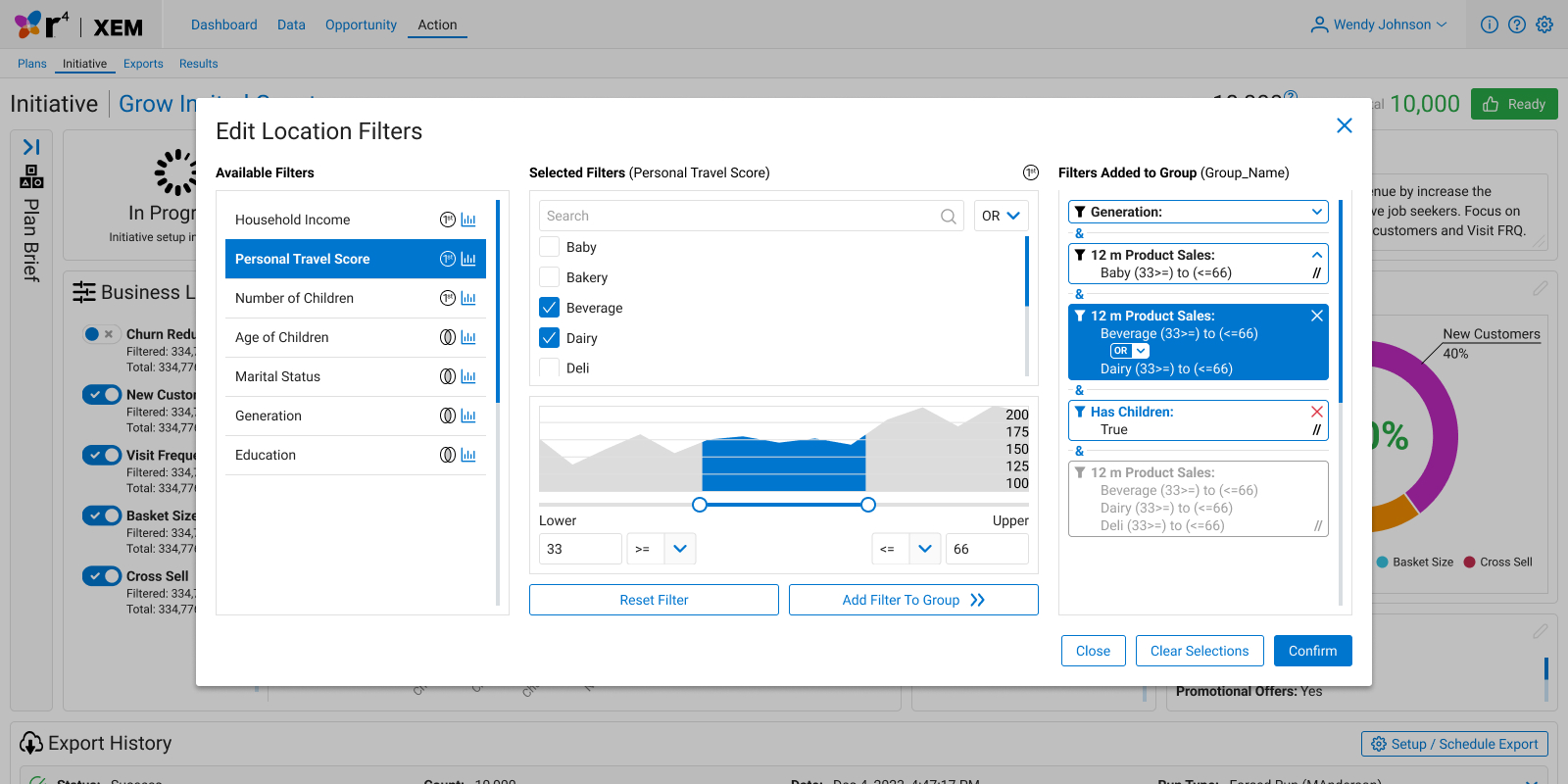
Task: Close the Edit Location Filters dialog
Action: (1345, 125)
